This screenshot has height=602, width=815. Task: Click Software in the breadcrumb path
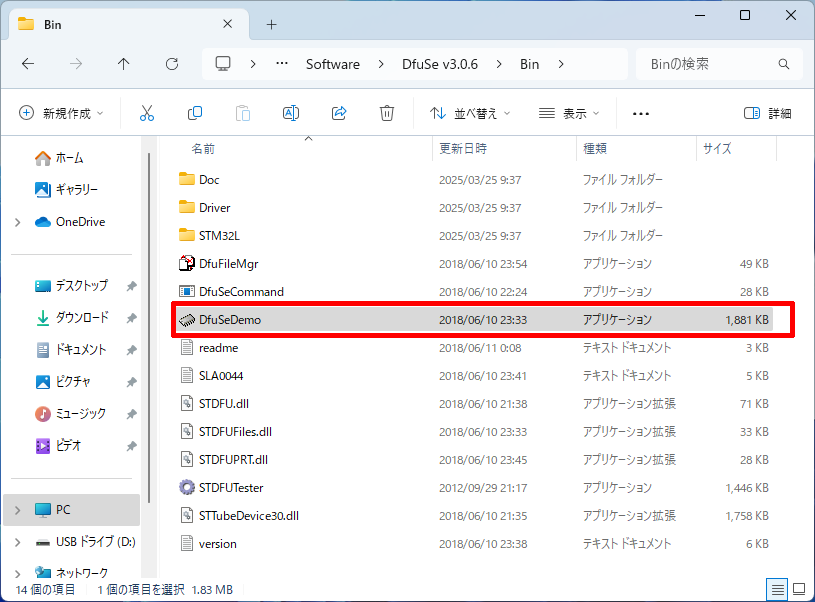pyautogui.click(x=333, y=64)
